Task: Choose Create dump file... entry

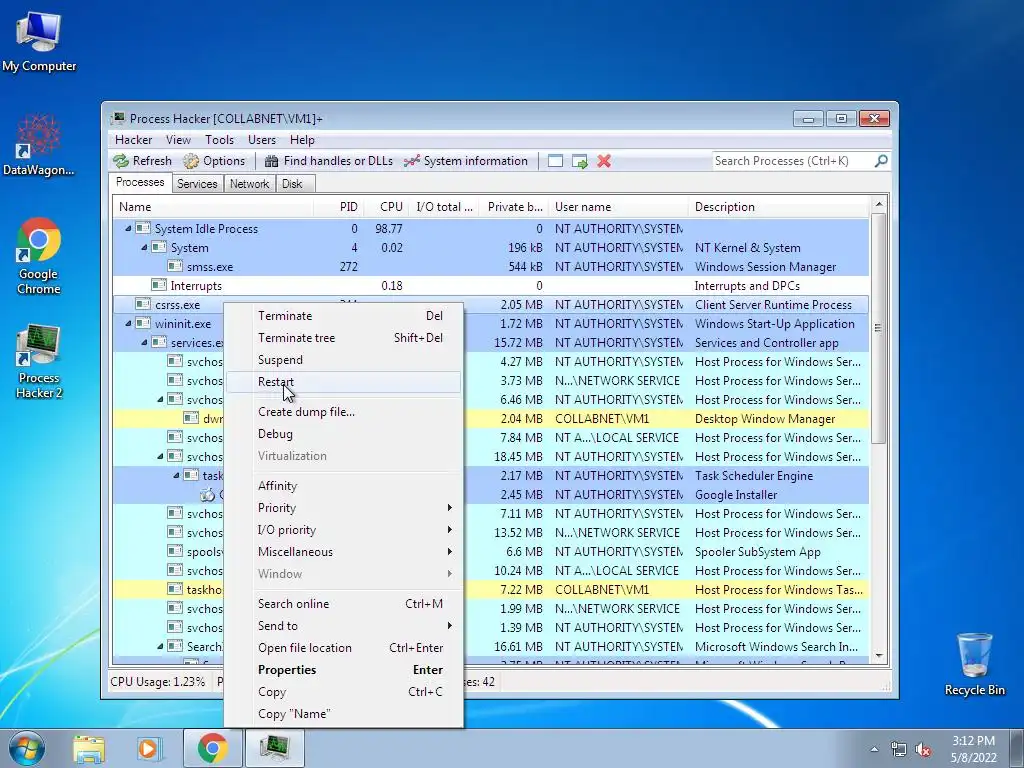Action: (x=344, y=412)
